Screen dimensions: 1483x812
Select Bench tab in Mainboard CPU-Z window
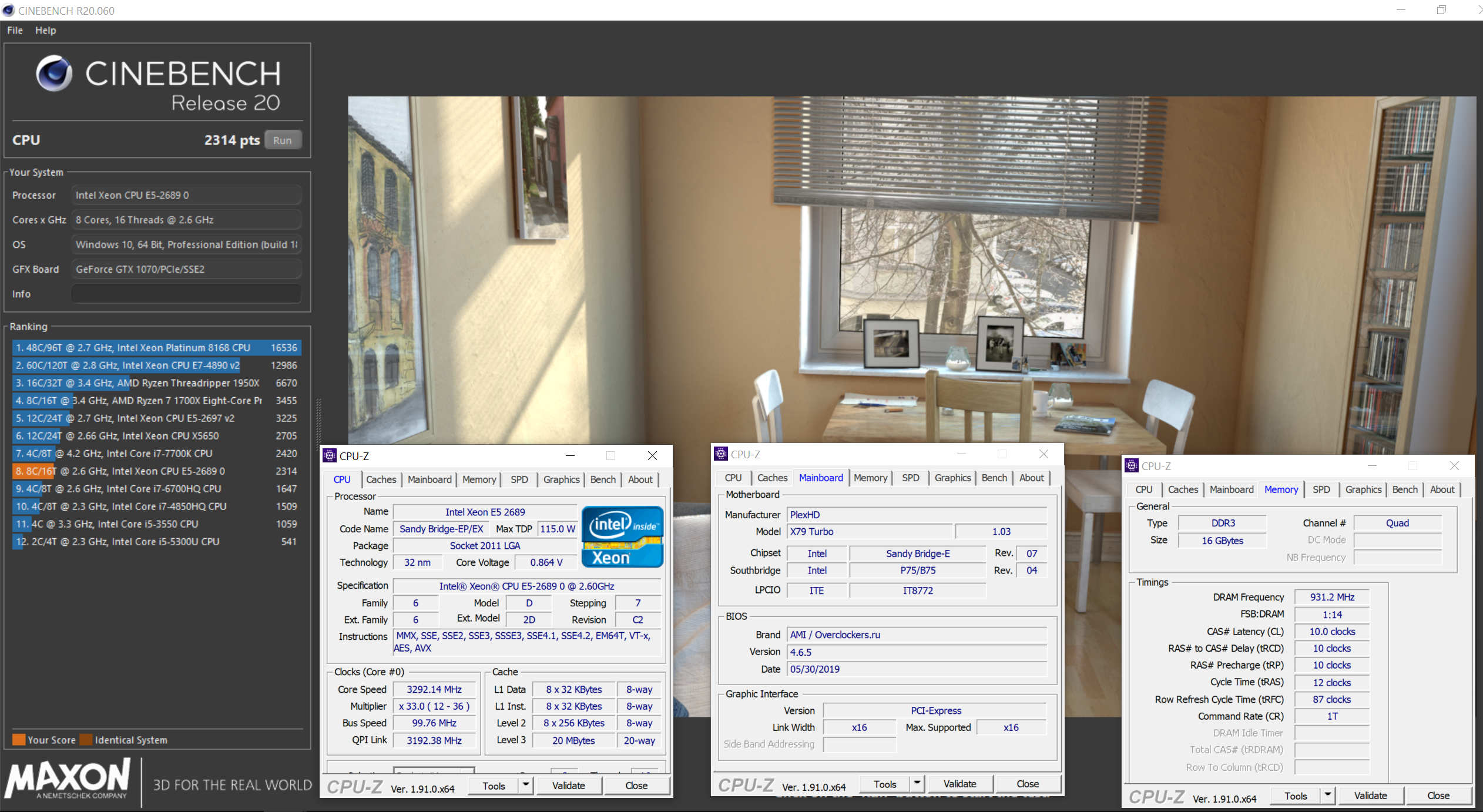click(x=994, y=478)
